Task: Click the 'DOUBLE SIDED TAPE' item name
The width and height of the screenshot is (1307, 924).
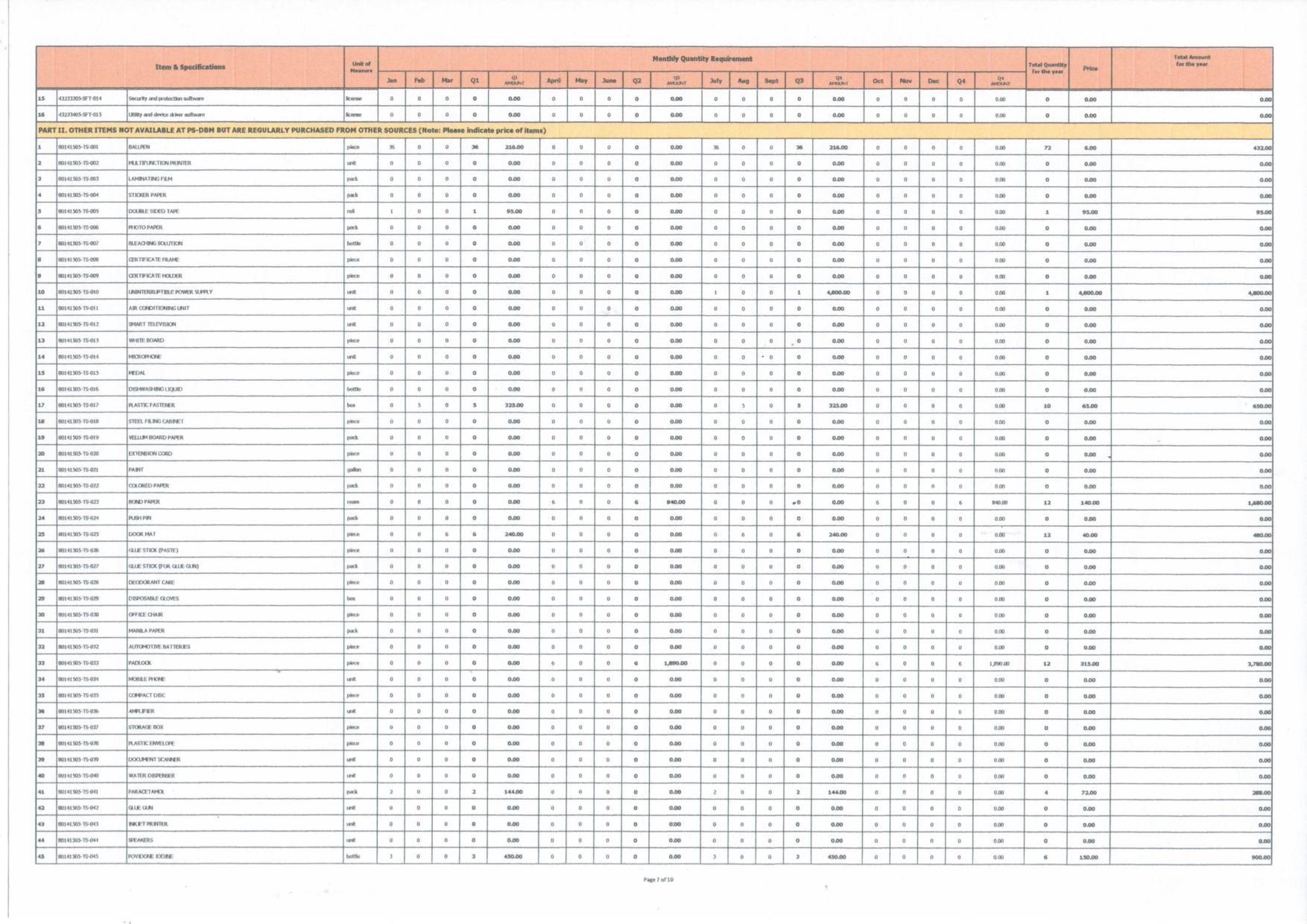Action: 154,212
